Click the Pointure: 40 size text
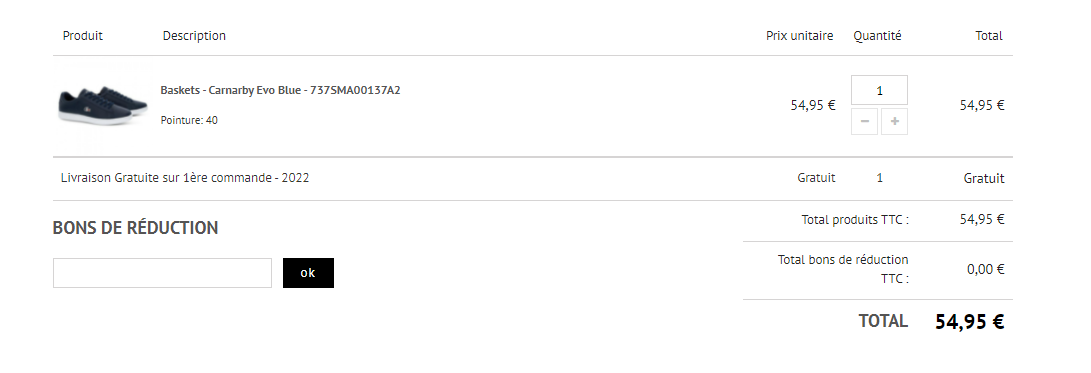The image size is (1091, 373). 189,120
